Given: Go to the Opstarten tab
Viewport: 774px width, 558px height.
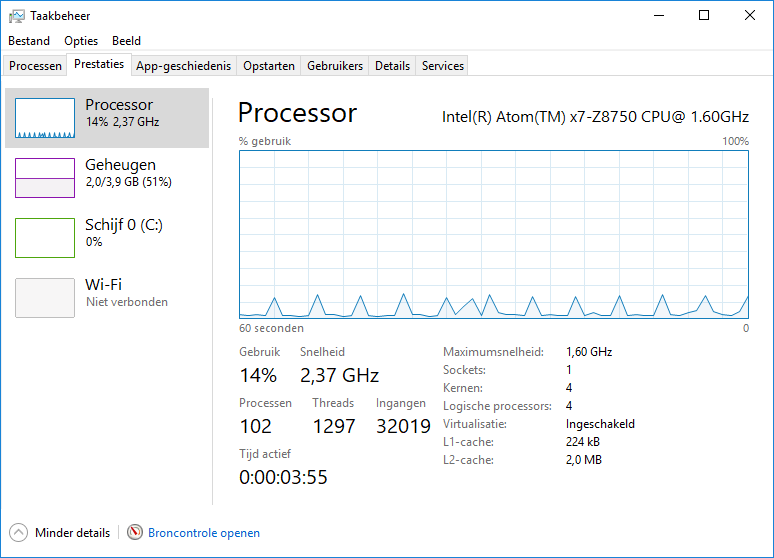Looking at the screenshot, I should [x=269, y=66].
